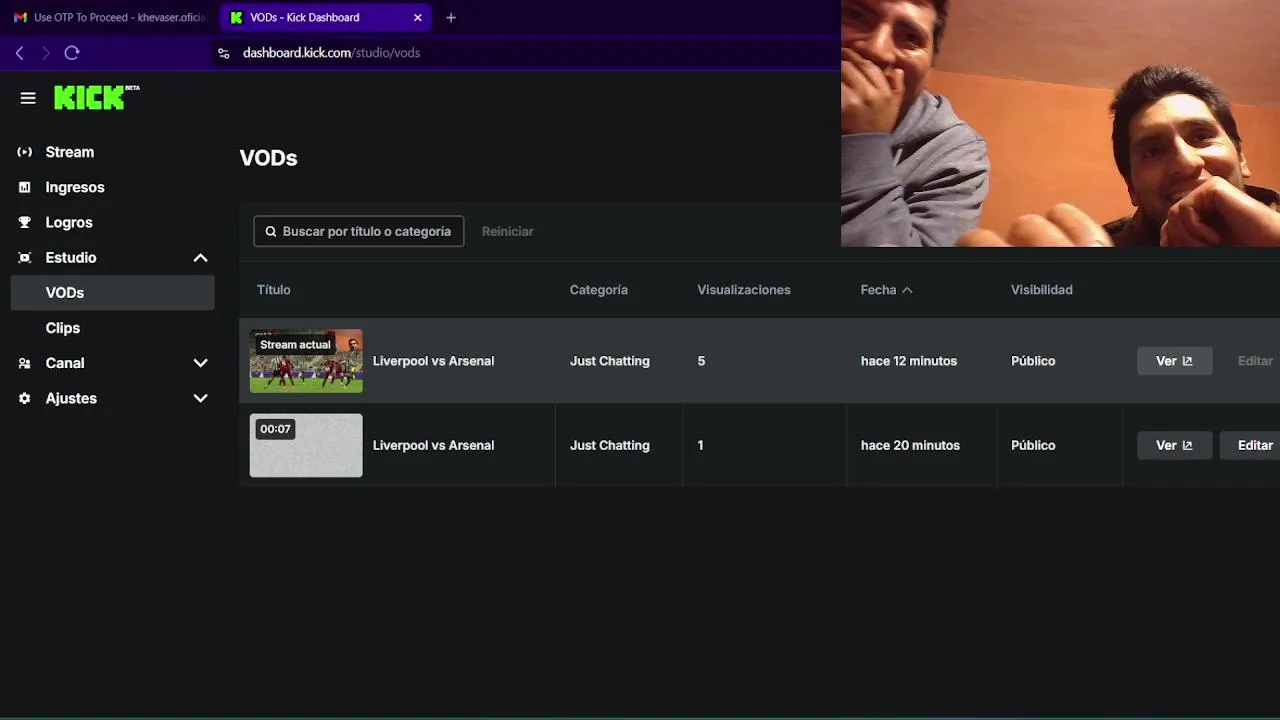Focus the Buscar por título o categoría field
The height and width of the screenshot is (720, 1280).
tap(359, 231)
